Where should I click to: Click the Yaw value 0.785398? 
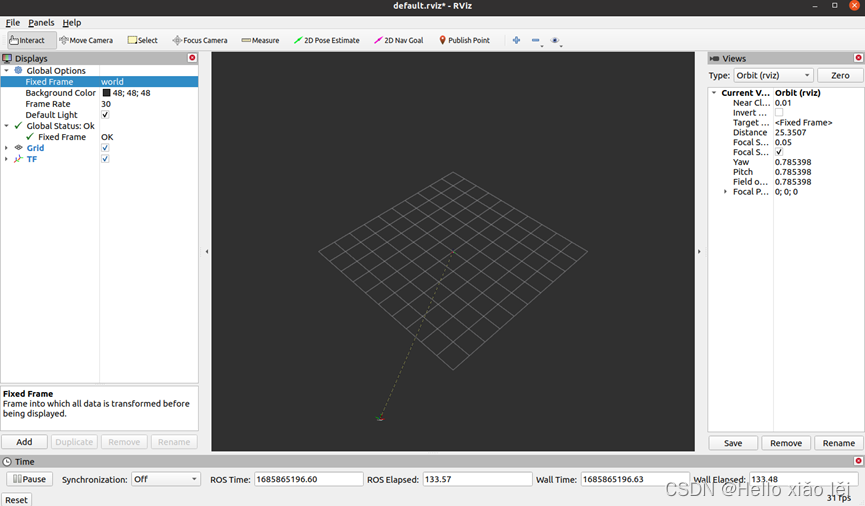[x=793, y=162]
